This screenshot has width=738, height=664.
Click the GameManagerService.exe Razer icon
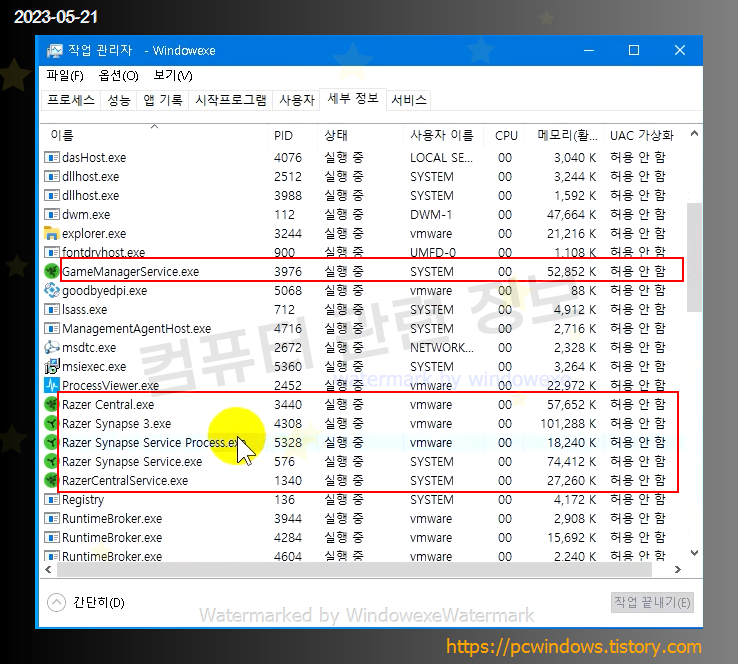51,272
